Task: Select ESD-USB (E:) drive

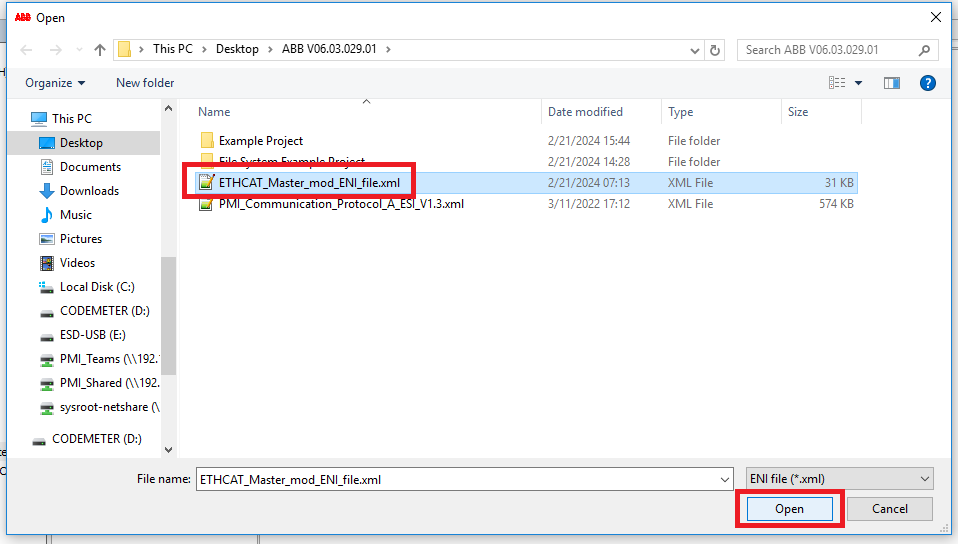Action: [92, 335]
